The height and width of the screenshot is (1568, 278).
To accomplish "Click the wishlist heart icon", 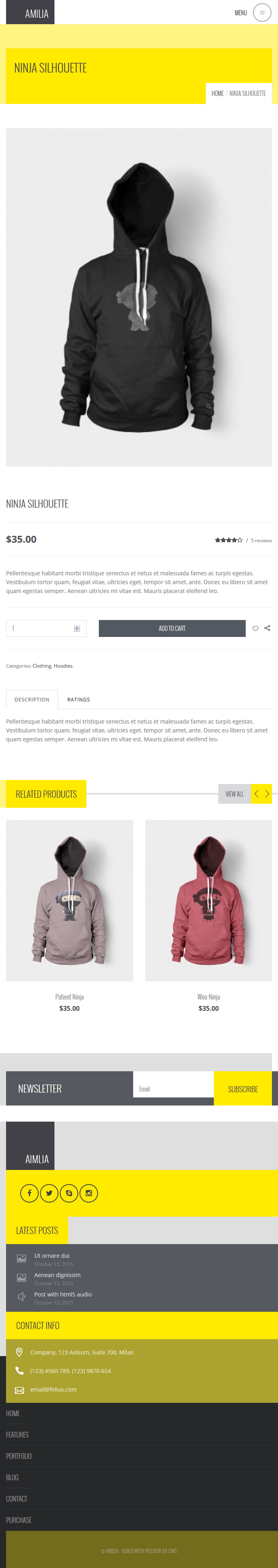I will [x=255, y=628].
